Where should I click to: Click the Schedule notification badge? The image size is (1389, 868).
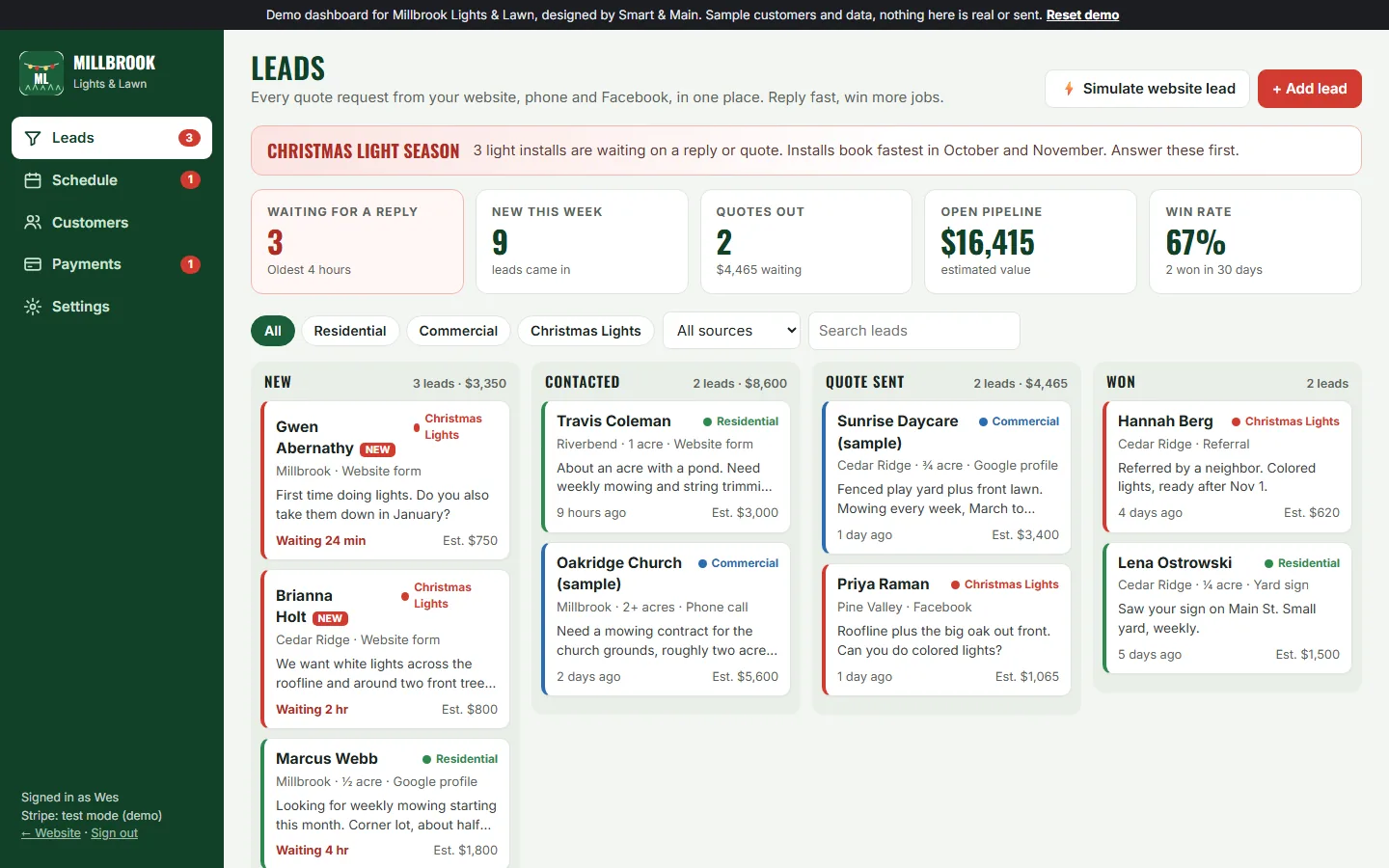click(191, 179)
